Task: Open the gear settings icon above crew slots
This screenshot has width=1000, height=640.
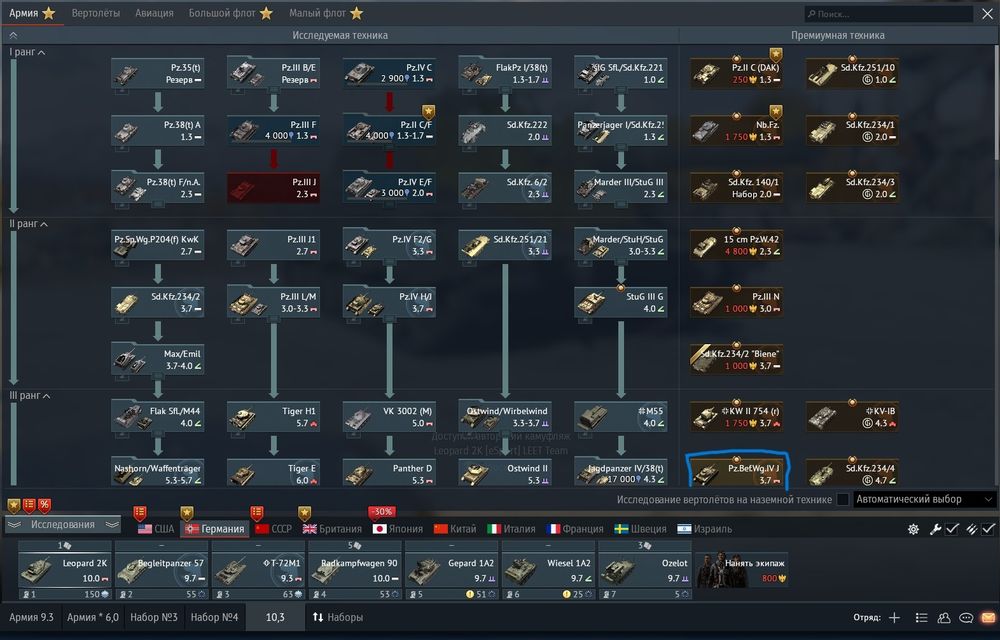Action: click(913, 529)
